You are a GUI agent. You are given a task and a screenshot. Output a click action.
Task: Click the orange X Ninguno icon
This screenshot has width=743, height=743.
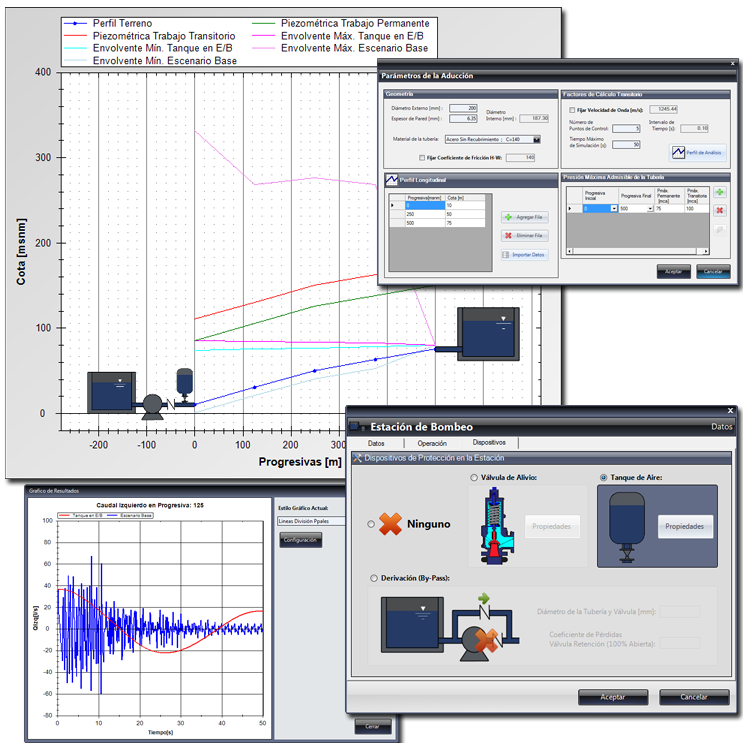point(390,524)
